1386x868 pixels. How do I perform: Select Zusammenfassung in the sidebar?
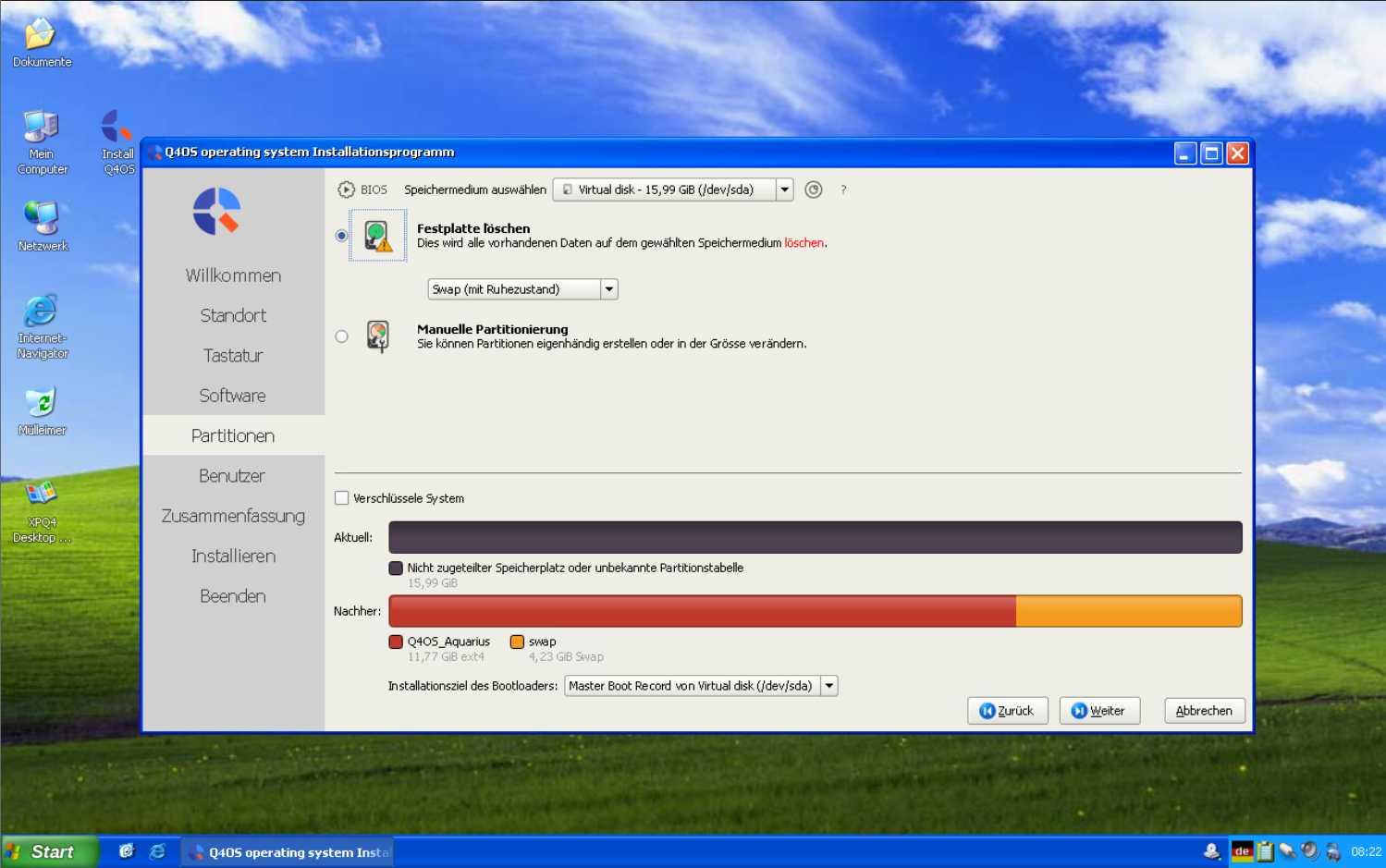coord(232,516)
